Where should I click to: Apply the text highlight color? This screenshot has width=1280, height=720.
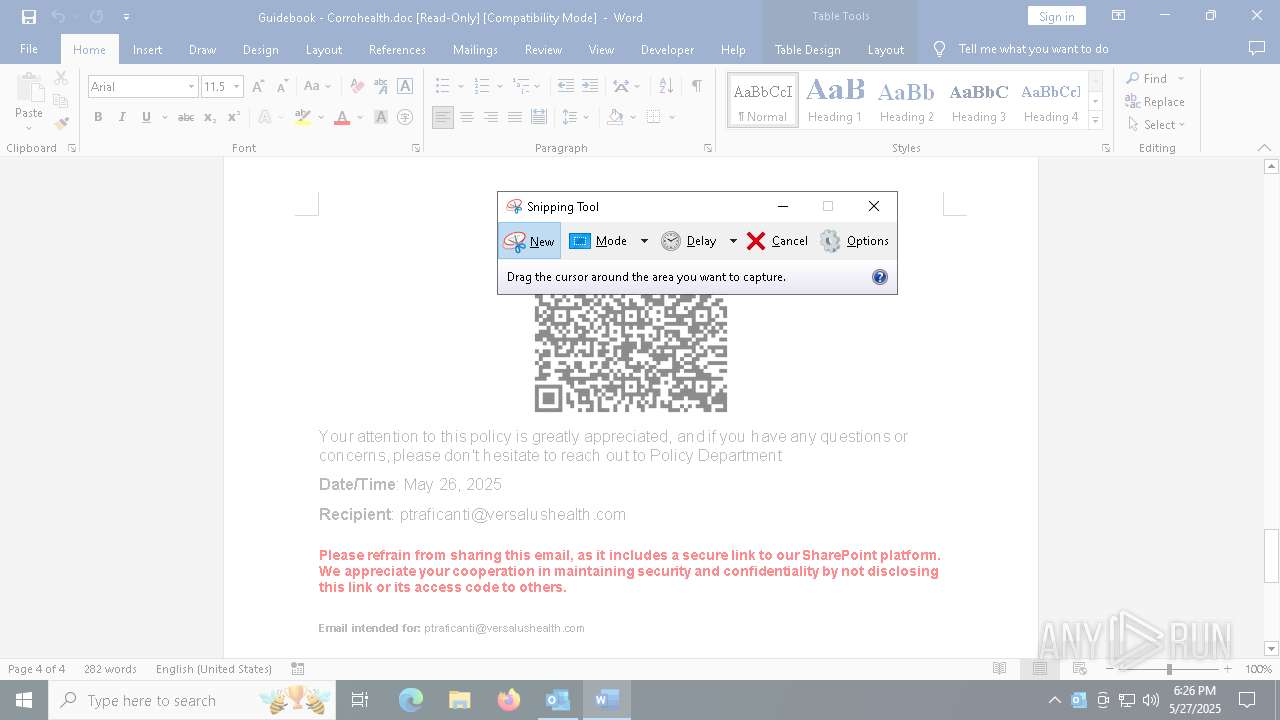(x=303, y=117)
